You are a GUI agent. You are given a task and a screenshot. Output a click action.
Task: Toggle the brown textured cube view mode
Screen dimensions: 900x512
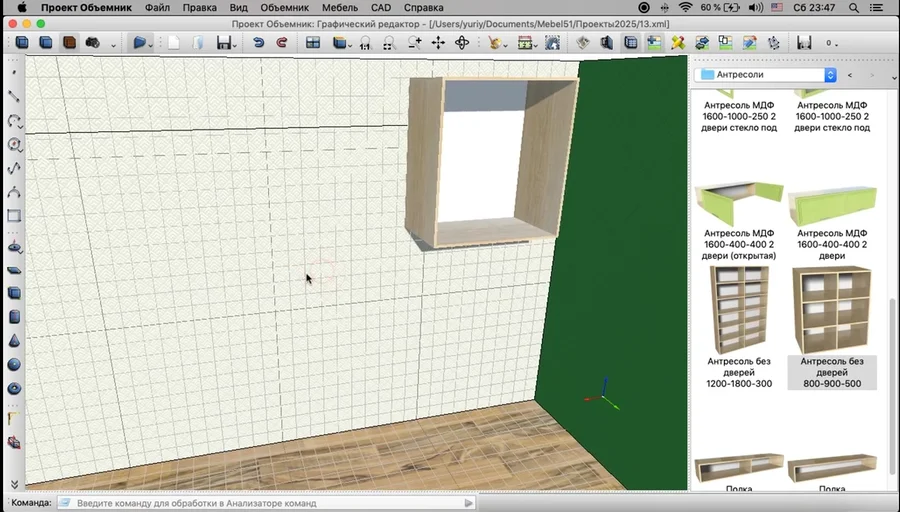pyautogui.click(x=69, y=43)
